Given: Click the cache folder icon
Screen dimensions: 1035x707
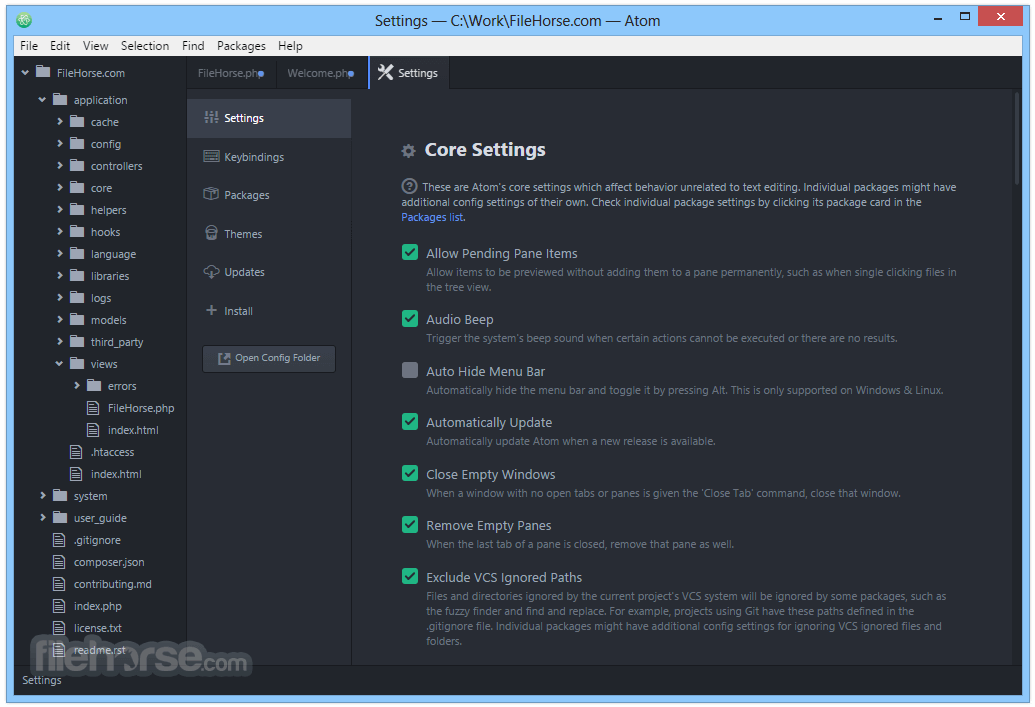Looking at the screenshot, I should [x=77, y=121].
